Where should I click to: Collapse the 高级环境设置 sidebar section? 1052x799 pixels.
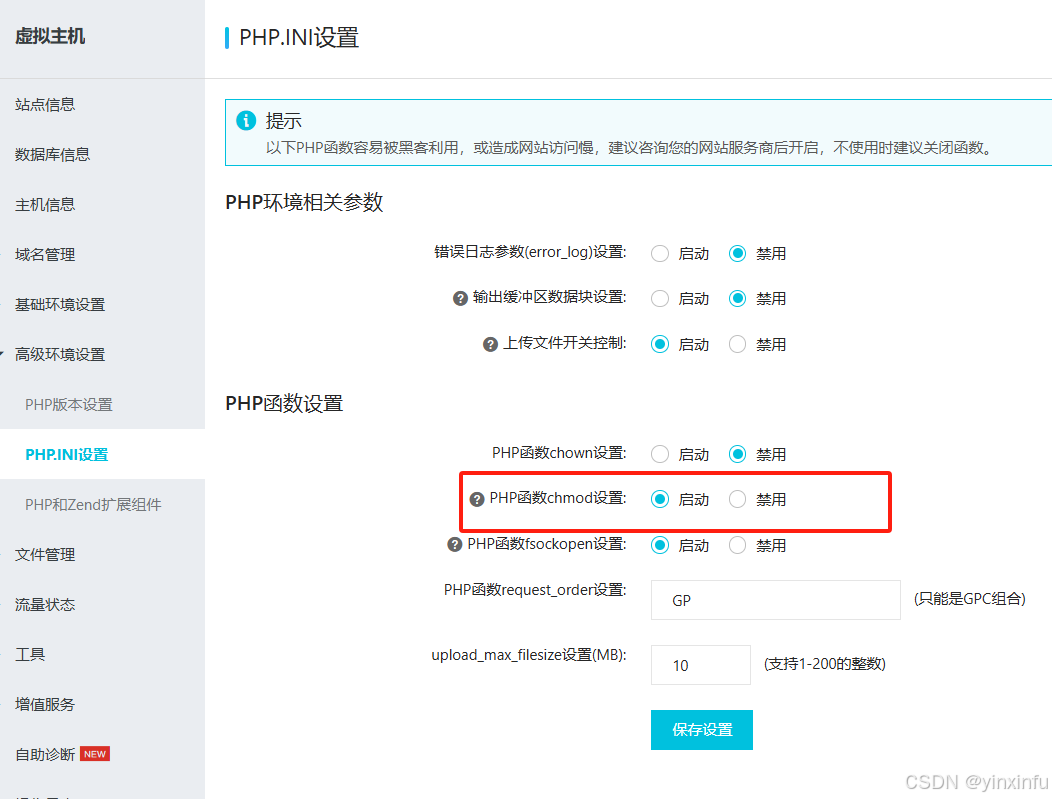click(x=57, y=354)
